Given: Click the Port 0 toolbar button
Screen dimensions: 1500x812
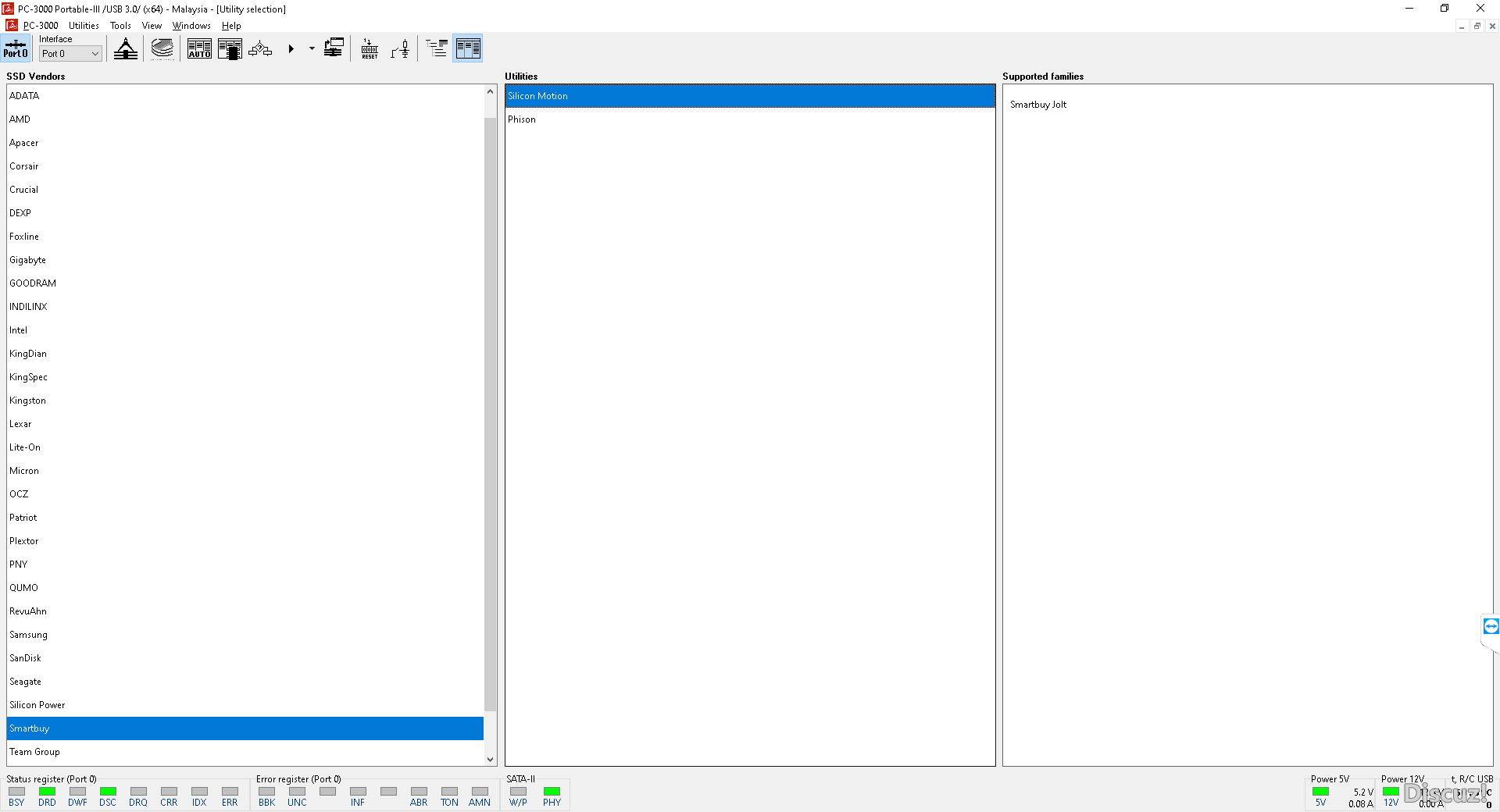Looking at the screenshot, I should click(16, 48).
